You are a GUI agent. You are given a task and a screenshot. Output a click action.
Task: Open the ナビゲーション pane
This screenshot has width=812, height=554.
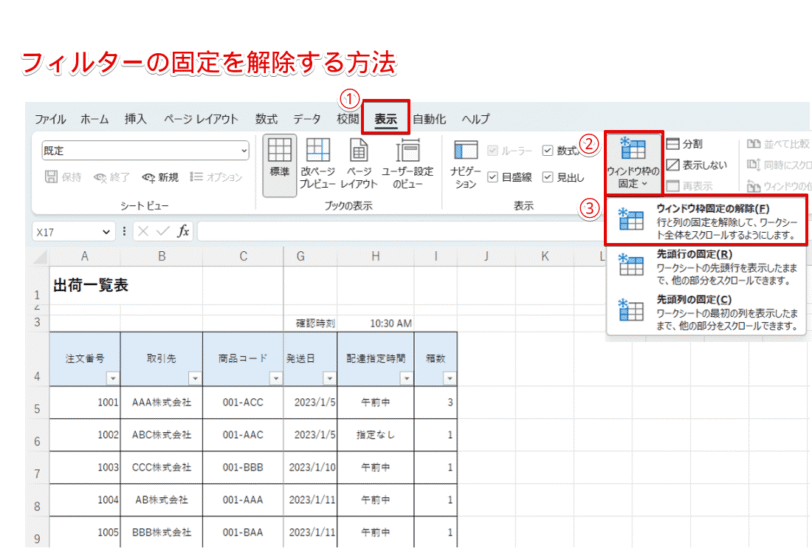[x=466, y=165]
